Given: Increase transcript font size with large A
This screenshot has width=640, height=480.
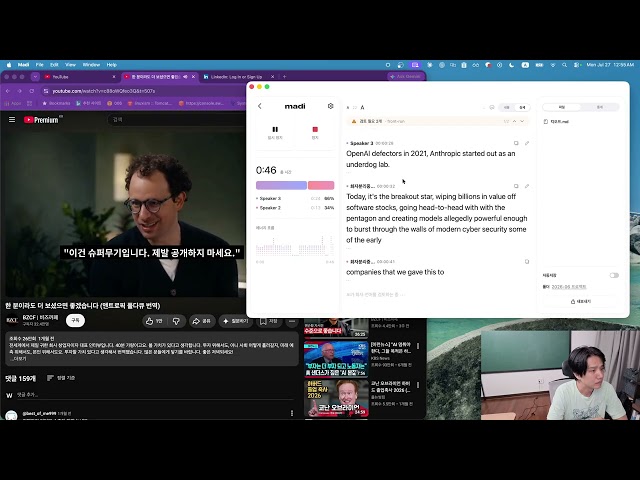Looking at the screenshot, I should (362, 107).
